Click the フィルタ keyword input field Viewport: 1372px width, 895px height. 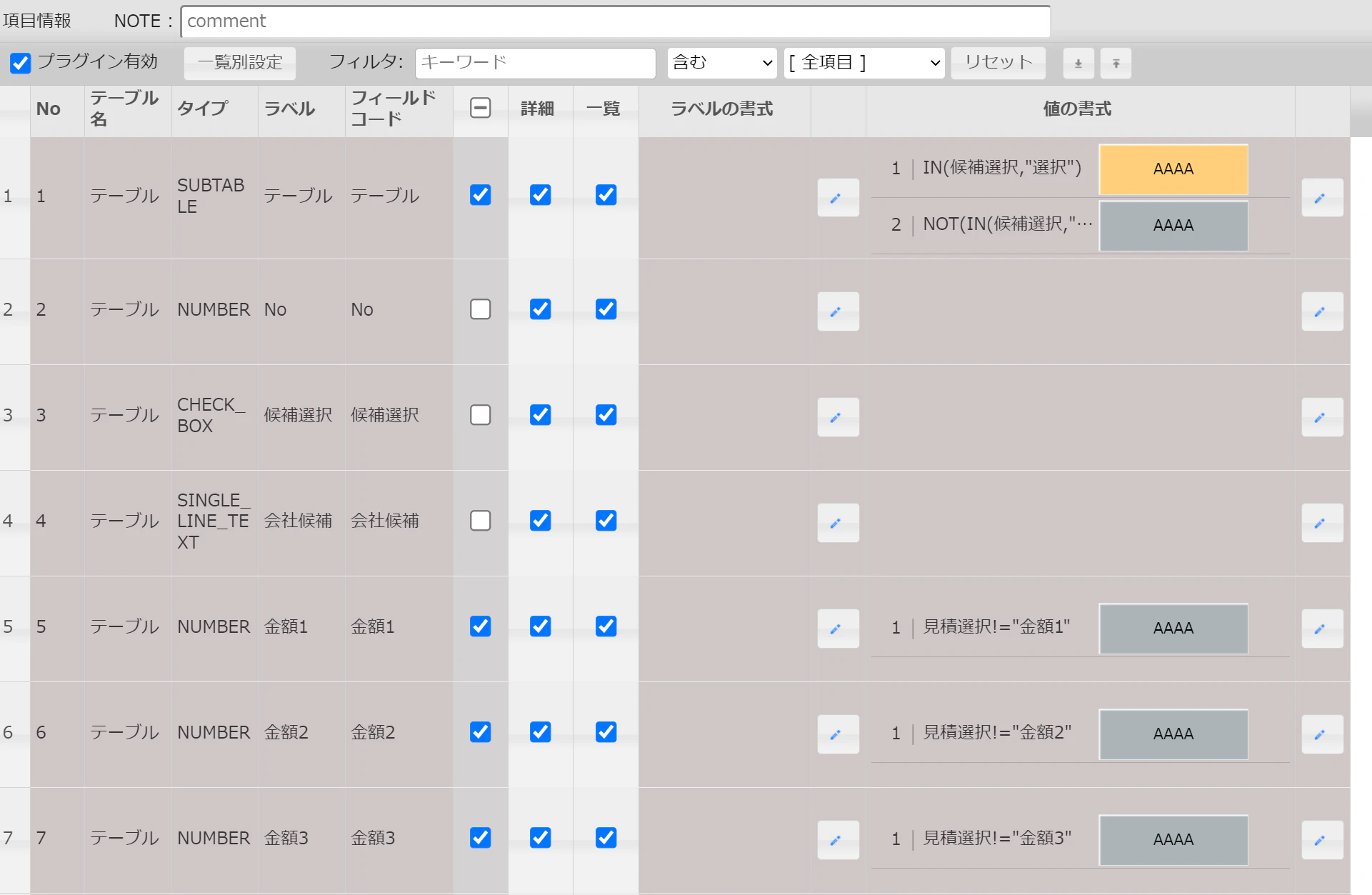(535, 63)
